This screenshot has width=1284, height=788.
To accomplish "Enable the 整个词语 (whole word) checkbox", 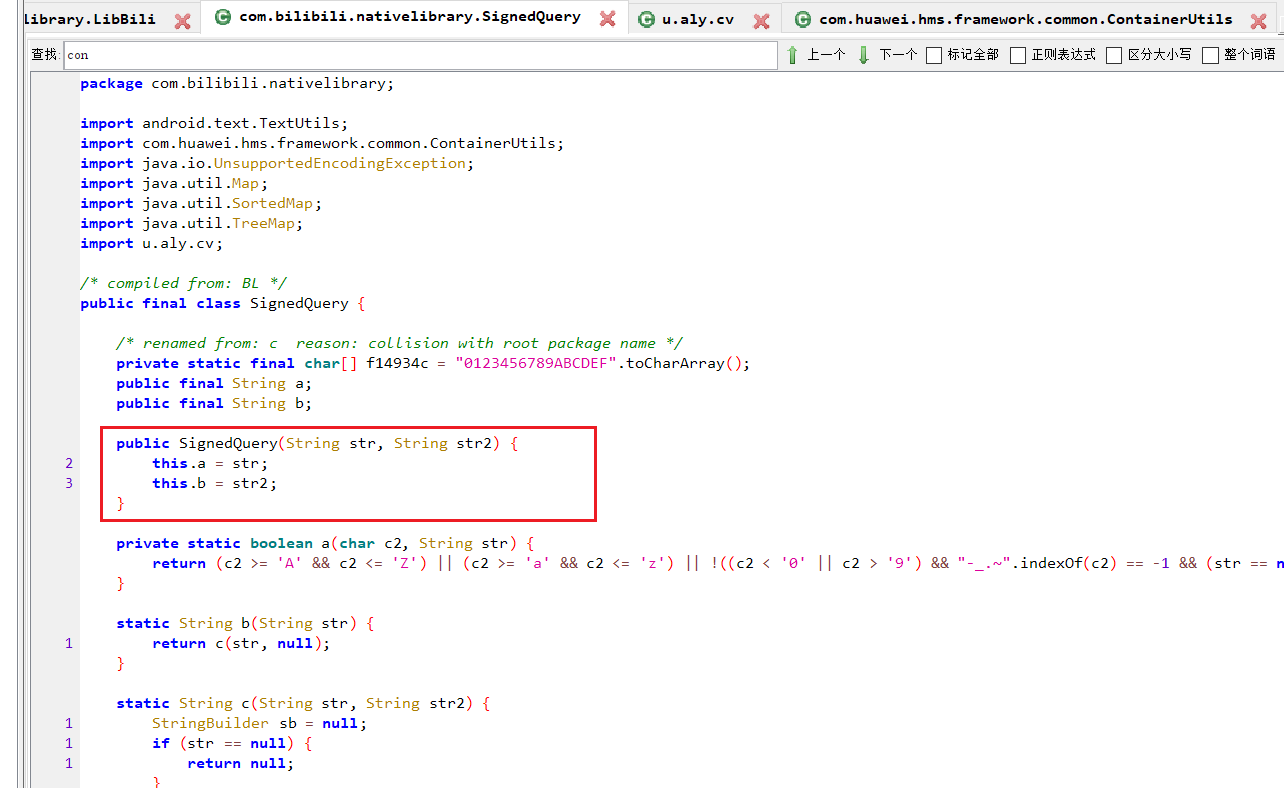I will click(1210, 55).
